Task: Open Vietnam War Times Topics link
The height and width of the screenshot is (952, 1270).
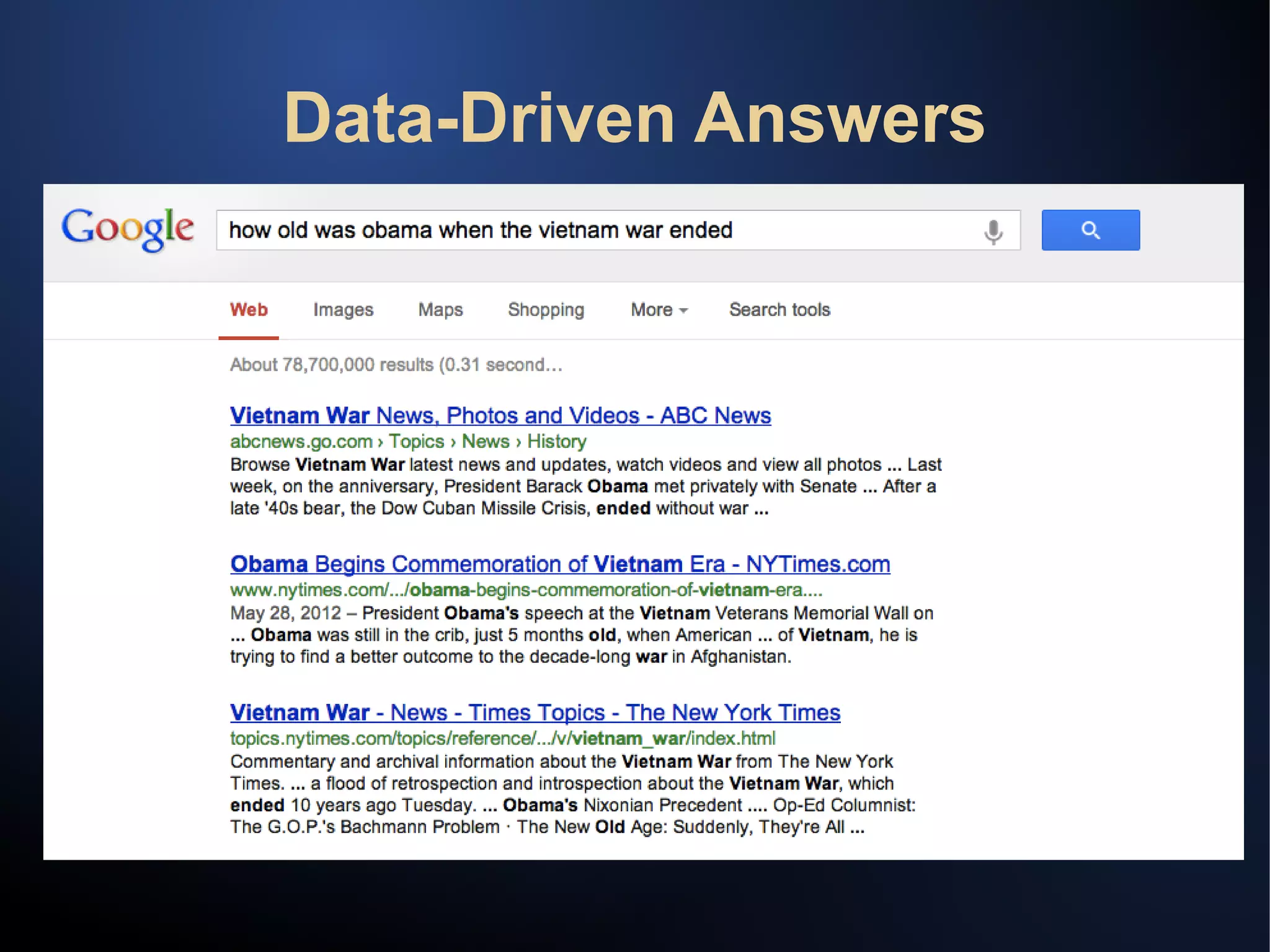Action: click(535, 712)
